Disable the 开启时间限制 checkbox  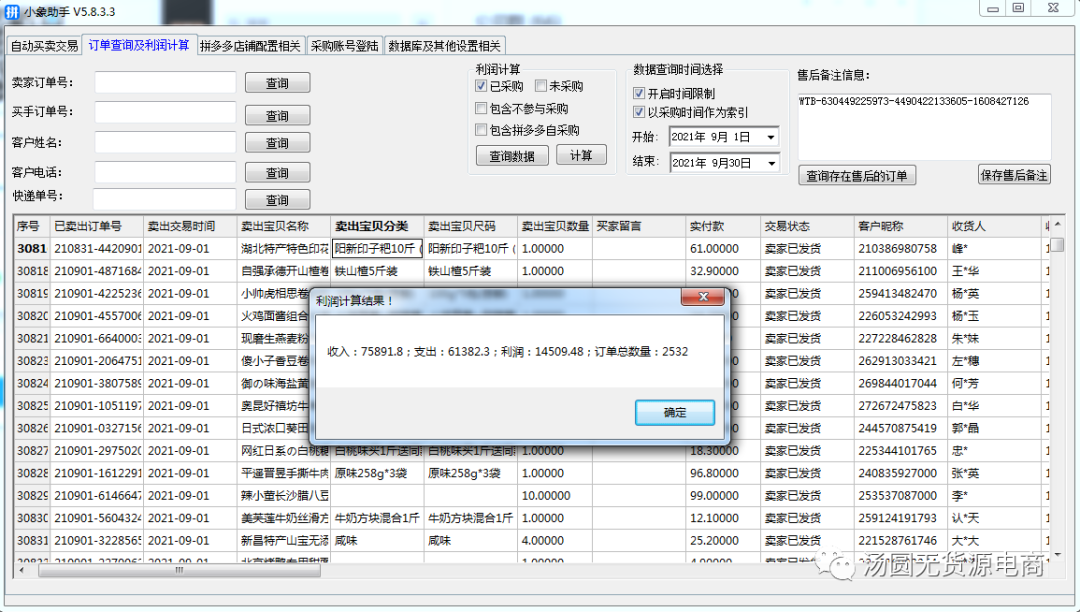pos(638,94)
